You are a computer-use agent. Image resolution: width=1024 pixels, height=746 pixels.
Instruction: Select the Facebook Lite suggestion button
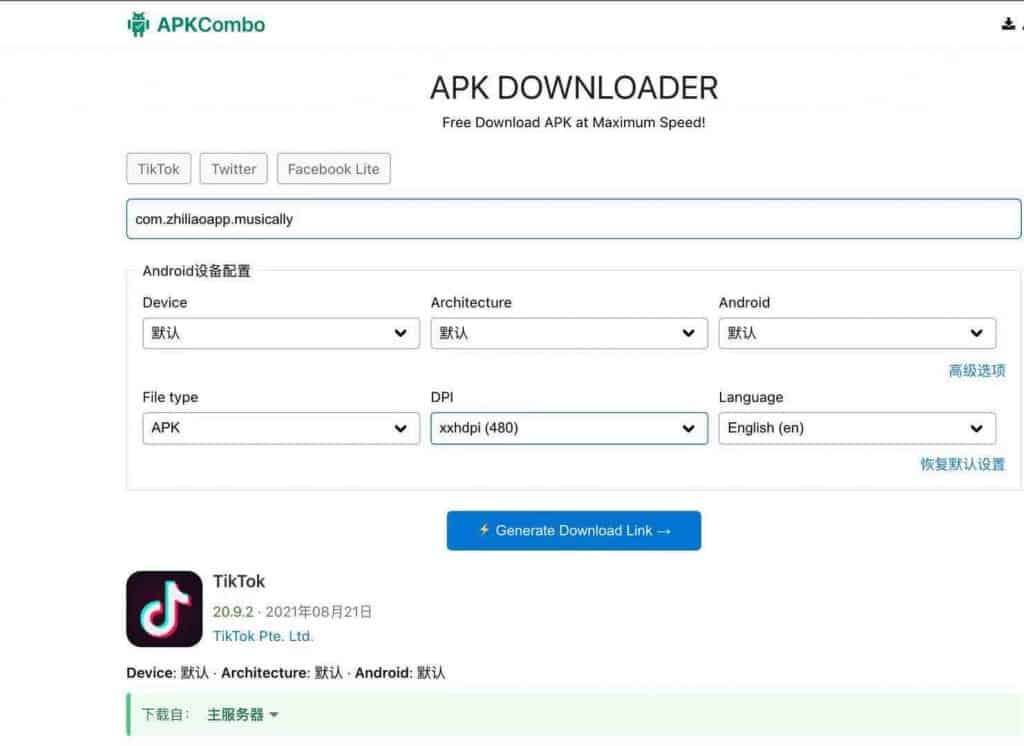[334, 169]
